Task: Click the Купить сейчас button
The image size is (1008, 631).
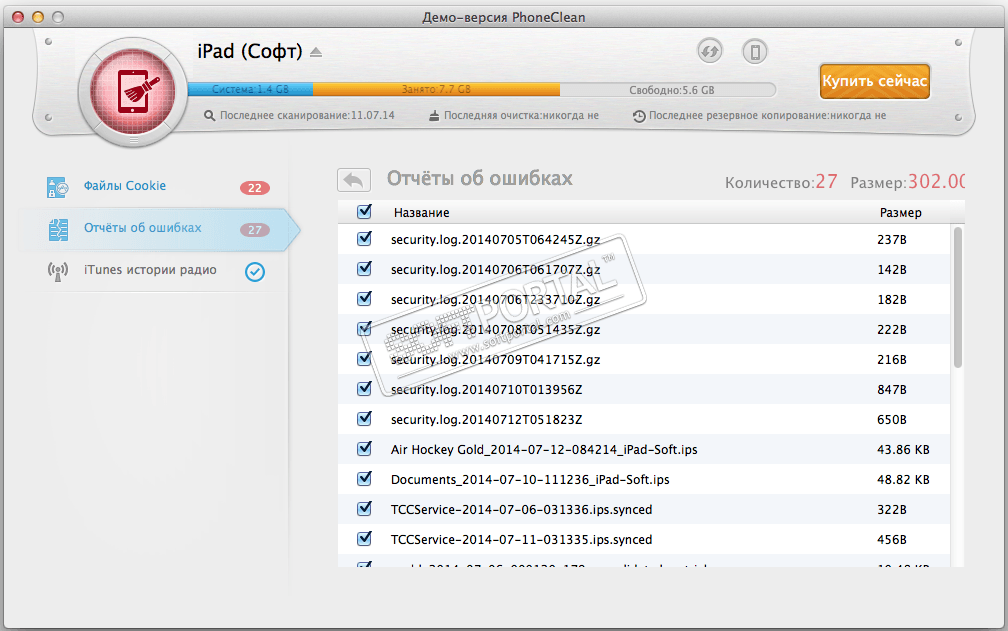Action: pos(874,81)
